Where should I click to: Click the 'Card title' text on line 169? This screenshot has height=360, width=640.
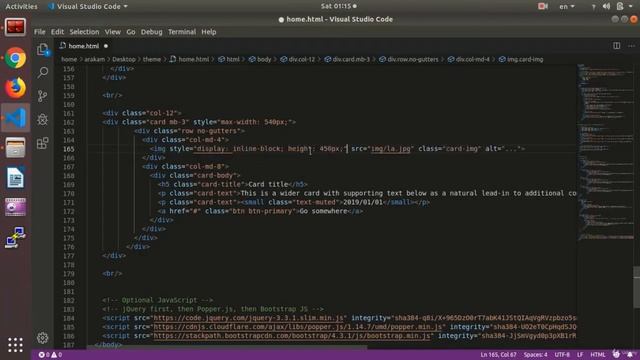pos(268,184)
